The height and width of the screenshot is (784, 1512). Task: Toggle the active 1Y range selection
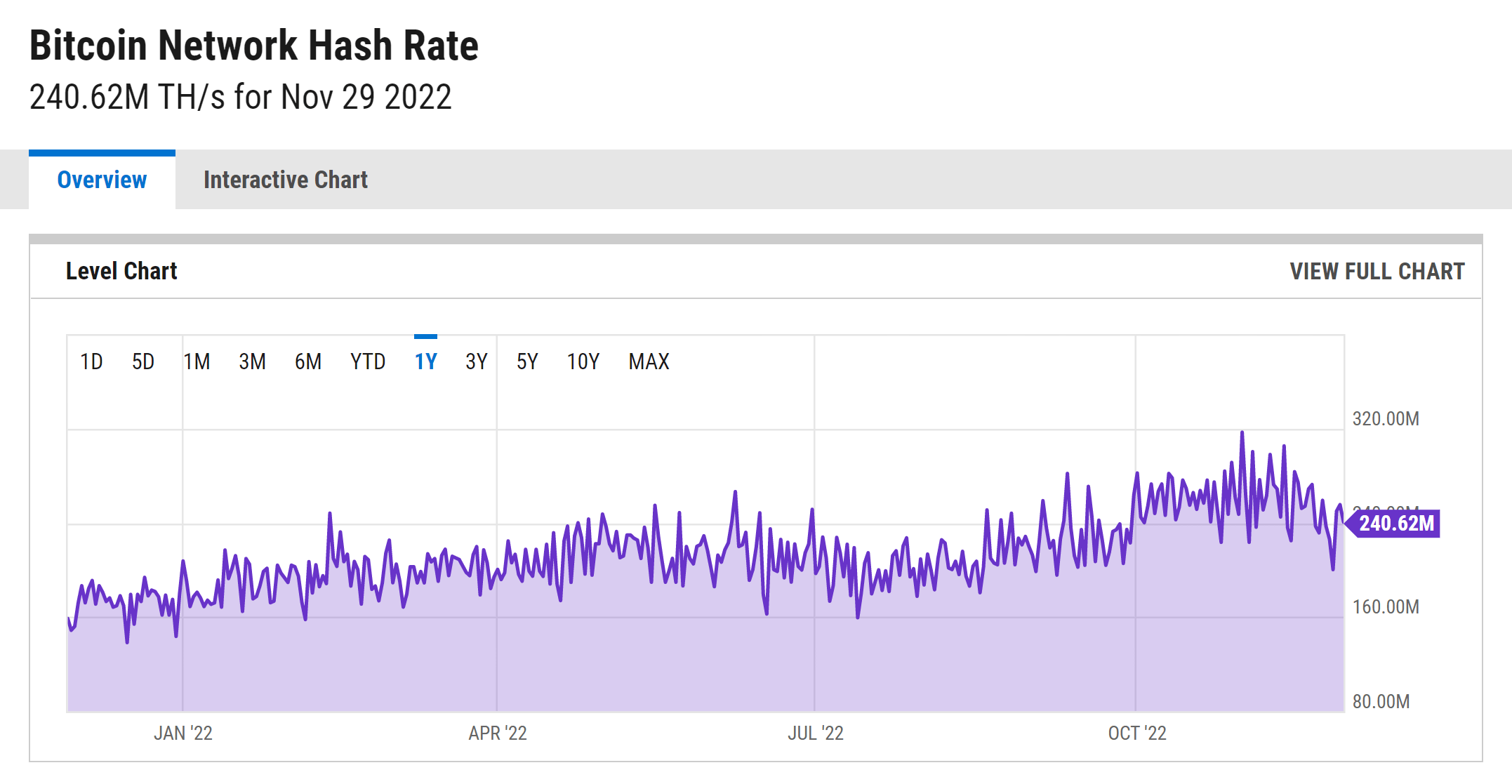point(426,361)
